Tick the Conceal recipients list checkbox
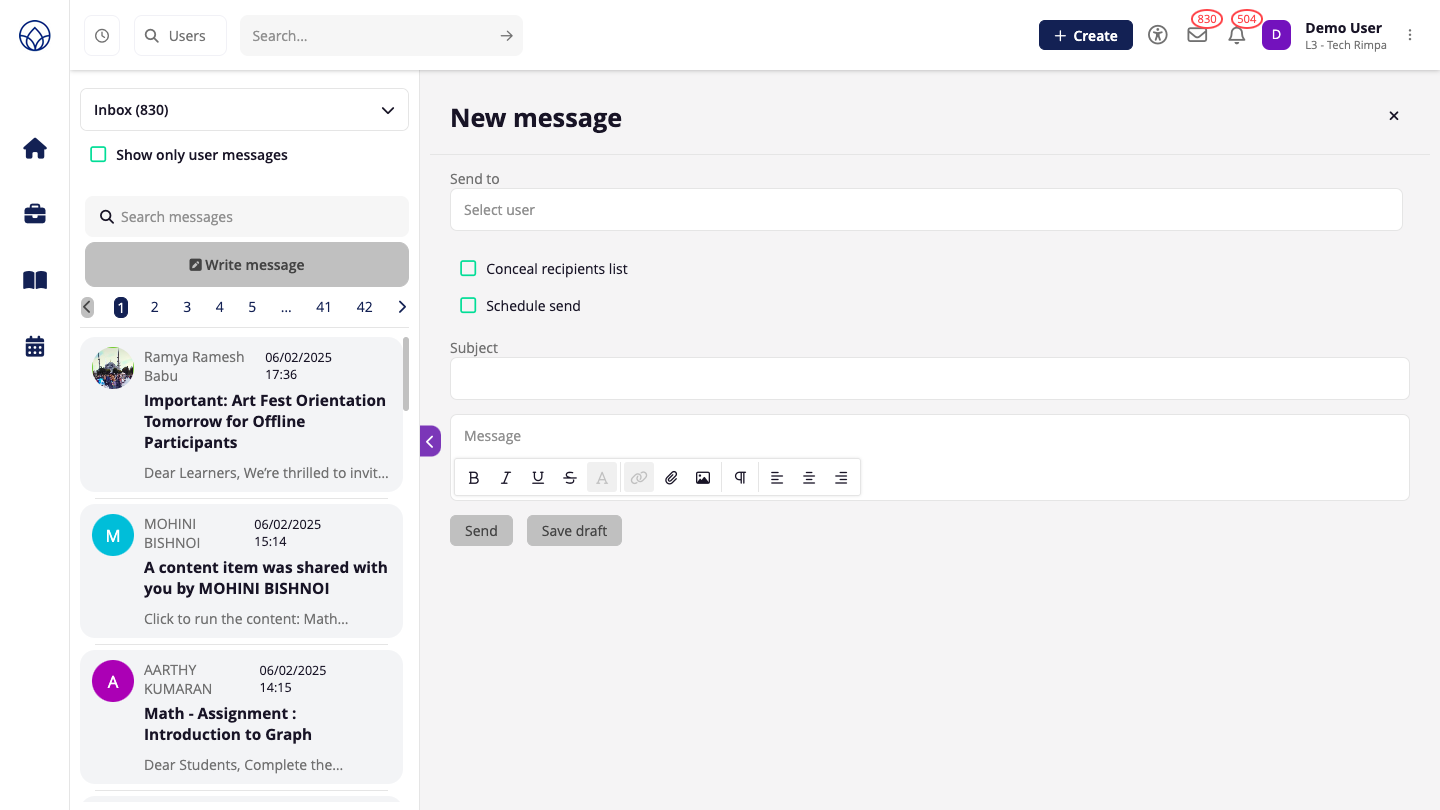This screenshot has width=1440, height=810. click(468, 268)
